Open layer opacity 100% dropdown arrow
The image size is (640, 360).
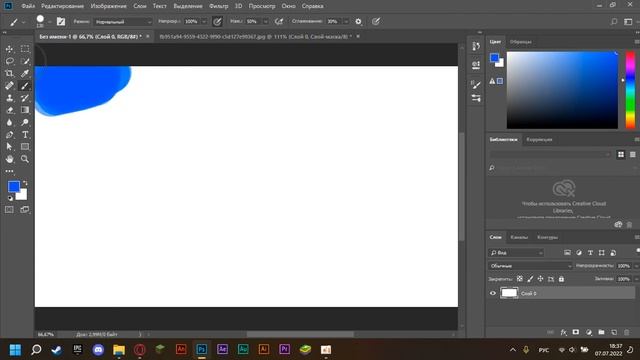[x=636, y=266]
